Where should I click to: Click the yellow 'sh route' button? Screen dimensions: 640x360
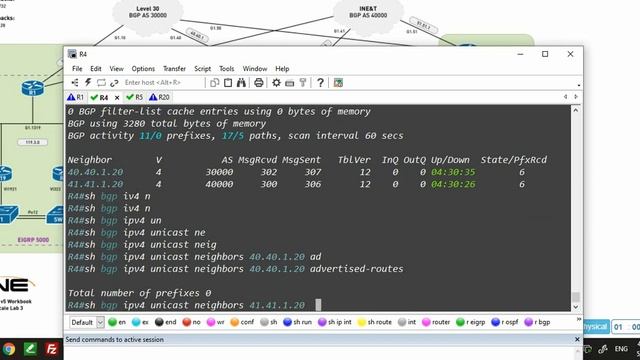[x=374, y=322]
